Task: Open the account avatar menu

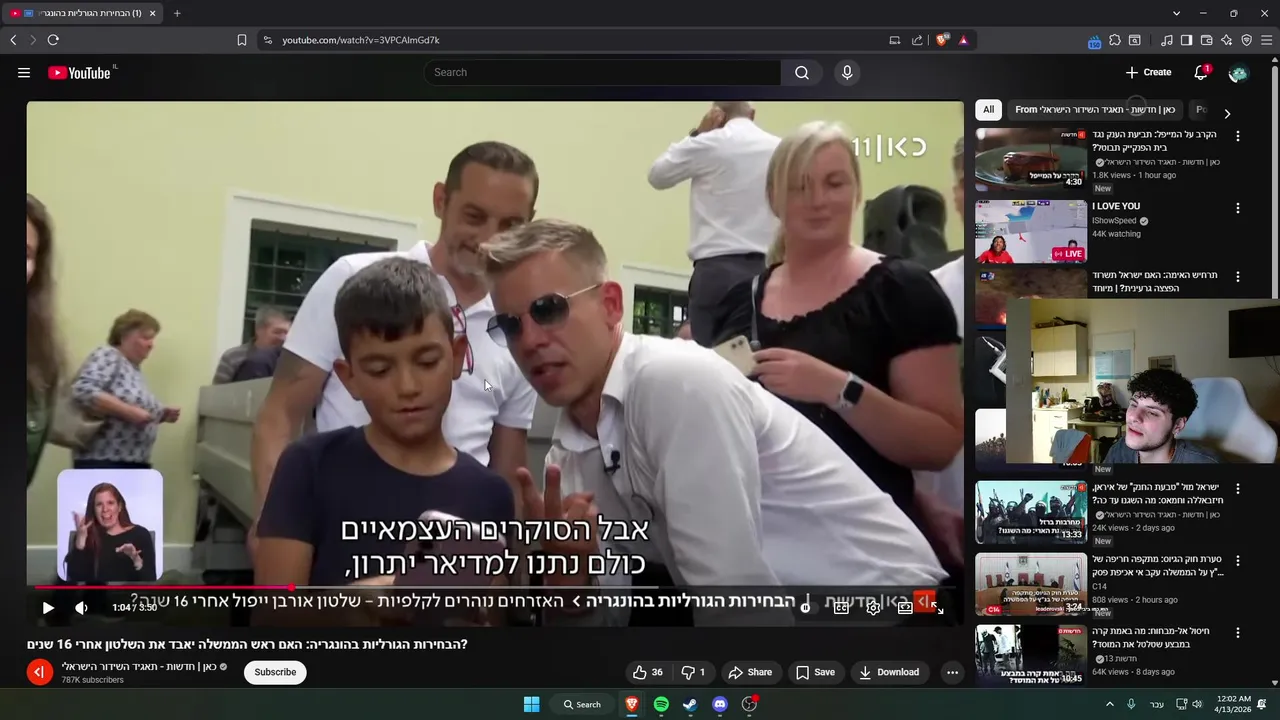Action: tap(1238, 73)
